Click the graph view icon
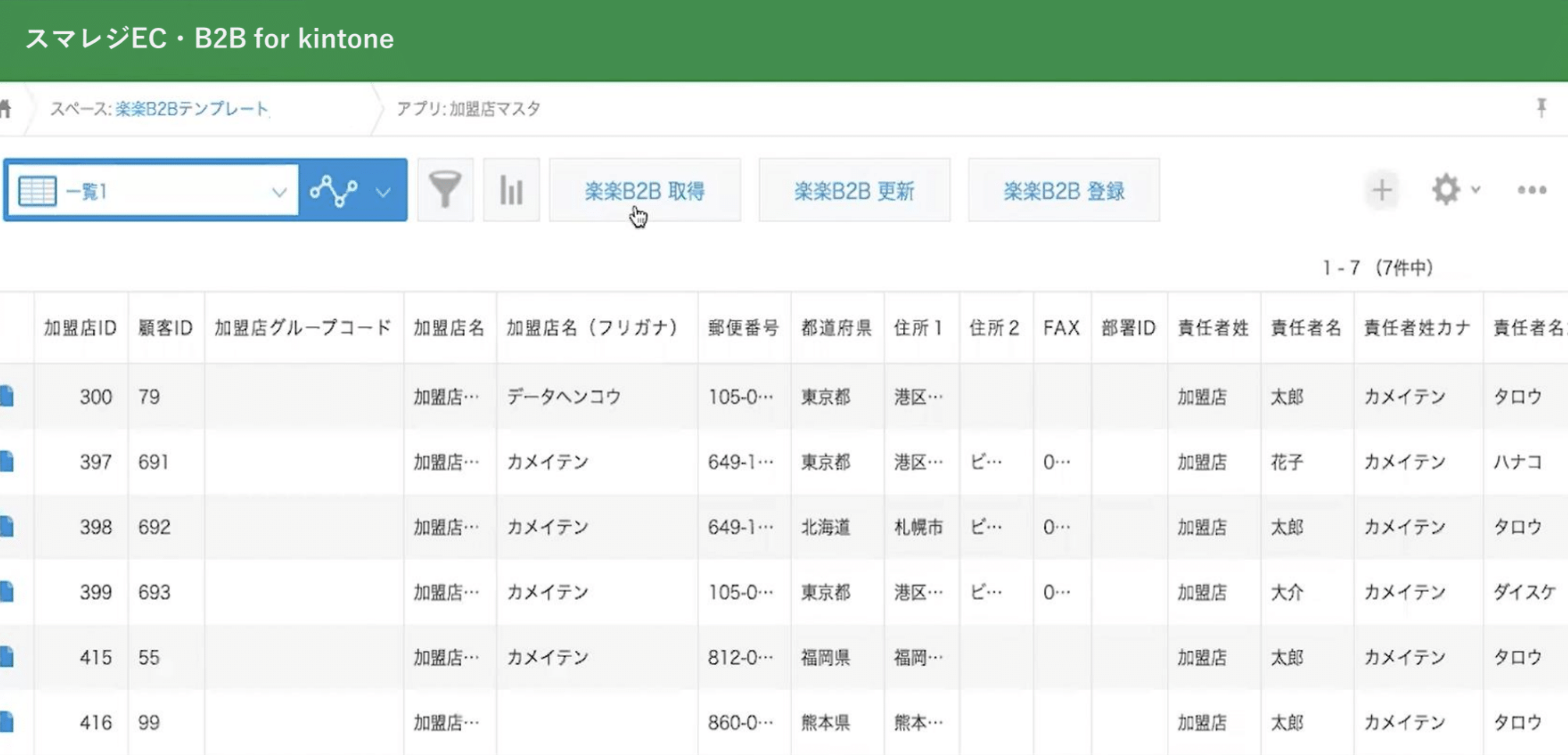This screenshot has height=755, width=1568. point(334,191)
